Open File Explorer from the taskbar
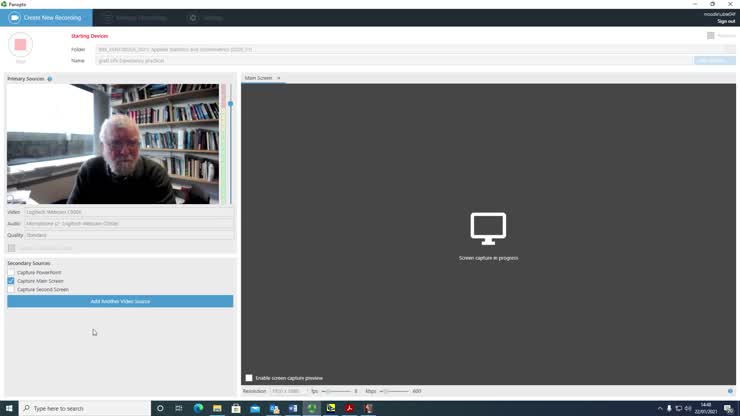The image size is (740, 416). 217,408
